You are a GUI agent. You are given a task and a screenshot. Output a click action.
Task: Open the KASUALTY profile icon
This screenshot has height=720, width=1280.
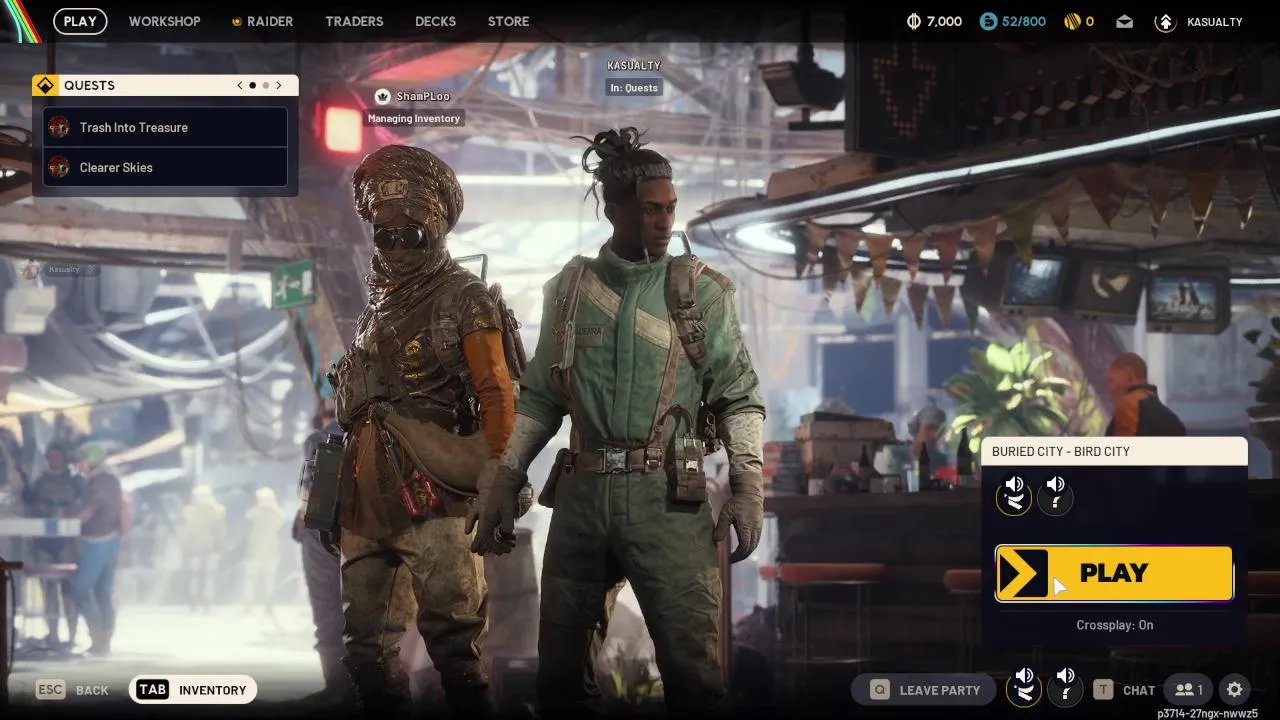coord(1165,21)
